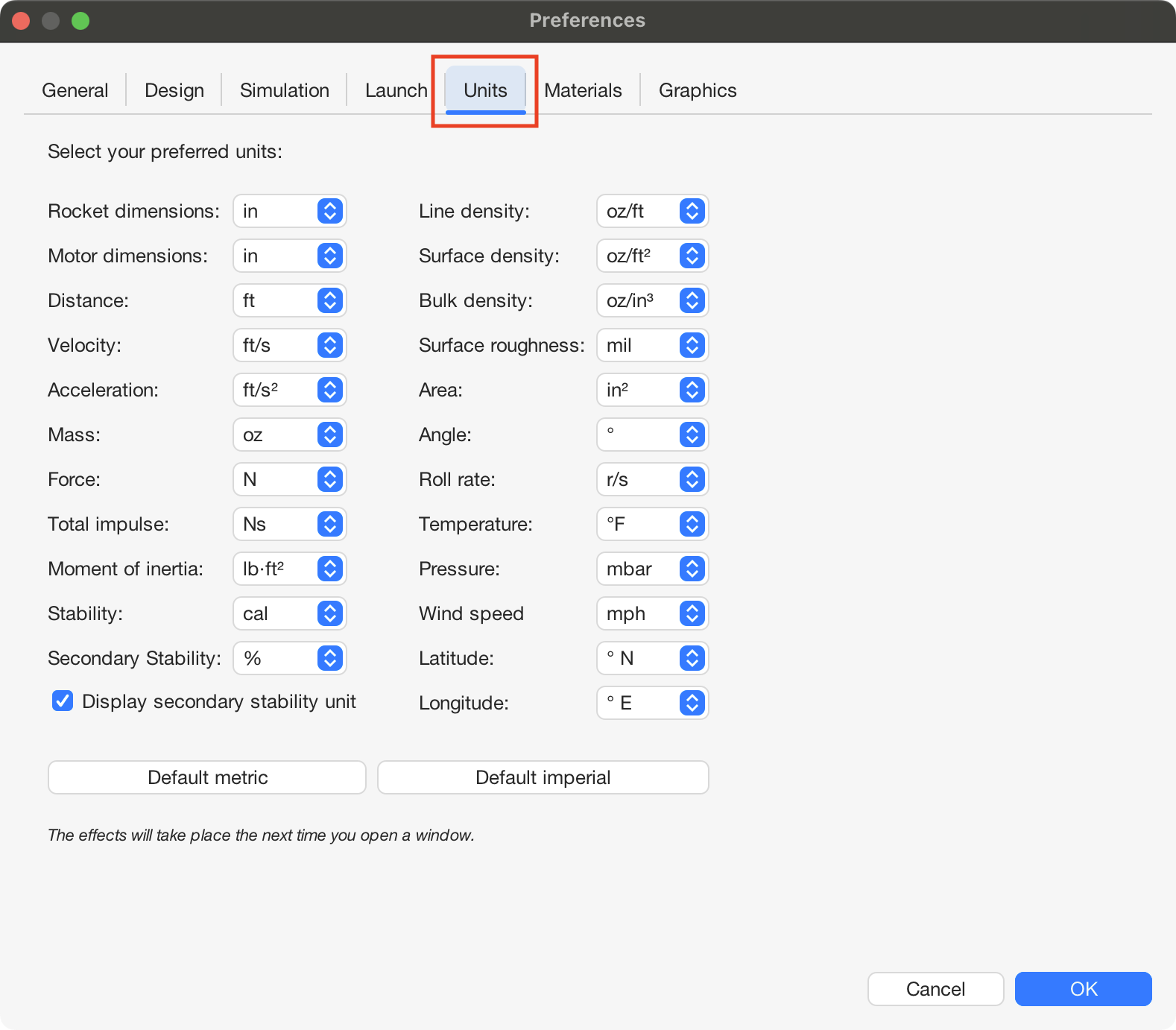Open the Velocity unit dropdown
The image size is (1176, 1030).
(x=290, y=346)
